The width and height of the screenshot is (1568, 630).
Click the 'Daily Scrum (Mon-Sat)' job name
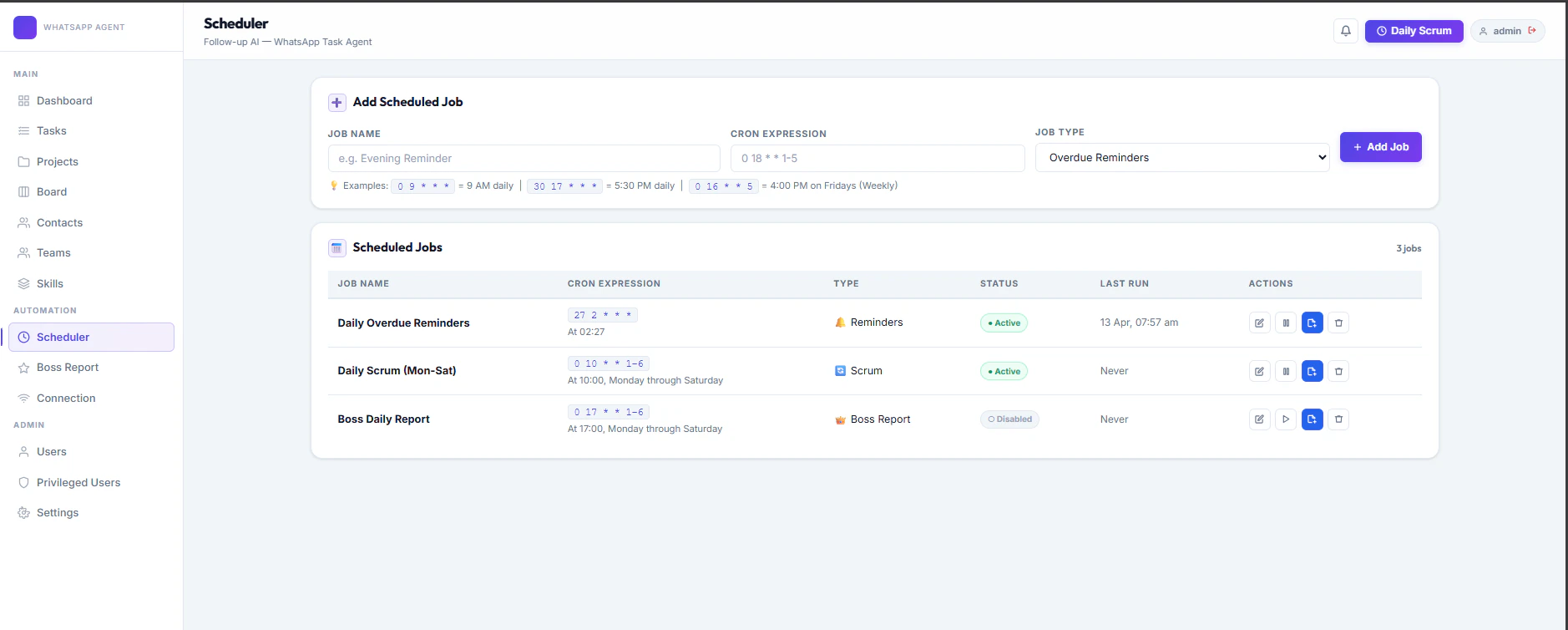397,371
